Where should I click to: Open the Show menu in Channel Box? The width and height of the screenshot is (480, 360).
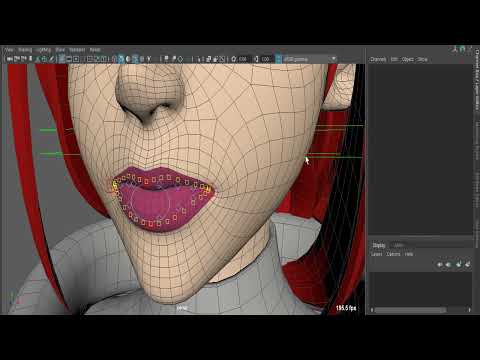tap(422, 59)
